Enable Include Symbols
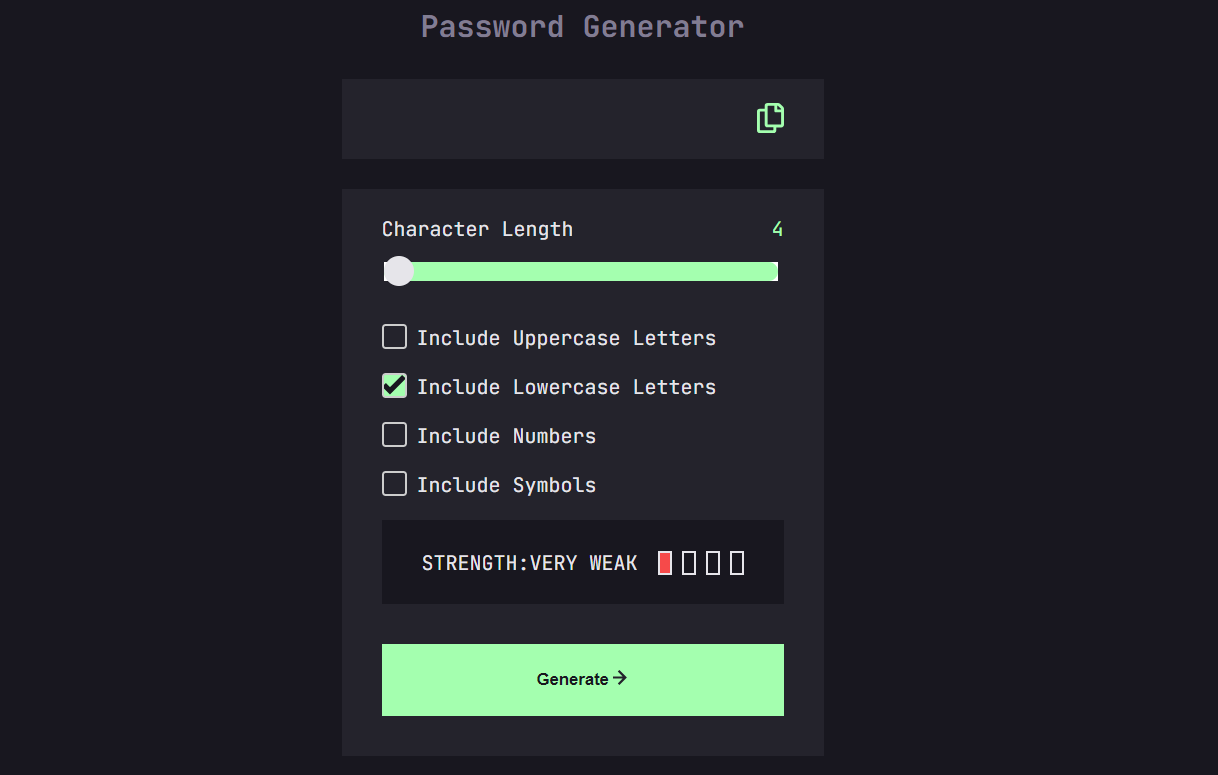This screenshot has width=1218, height=775. (x=394, y=484)
